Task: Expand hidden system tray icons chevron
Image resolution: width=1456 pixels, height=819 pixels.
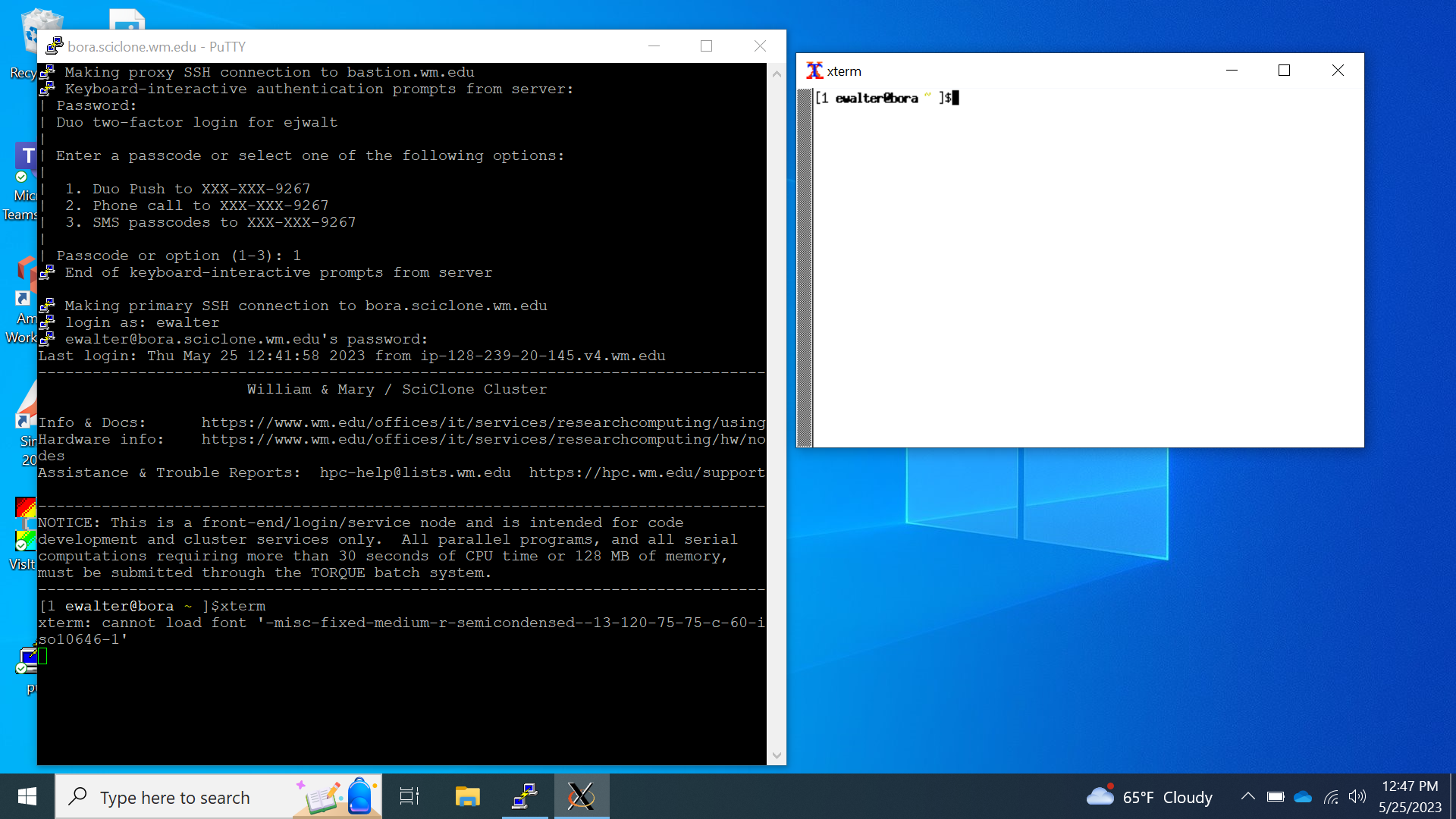Action: (1247, 797)
